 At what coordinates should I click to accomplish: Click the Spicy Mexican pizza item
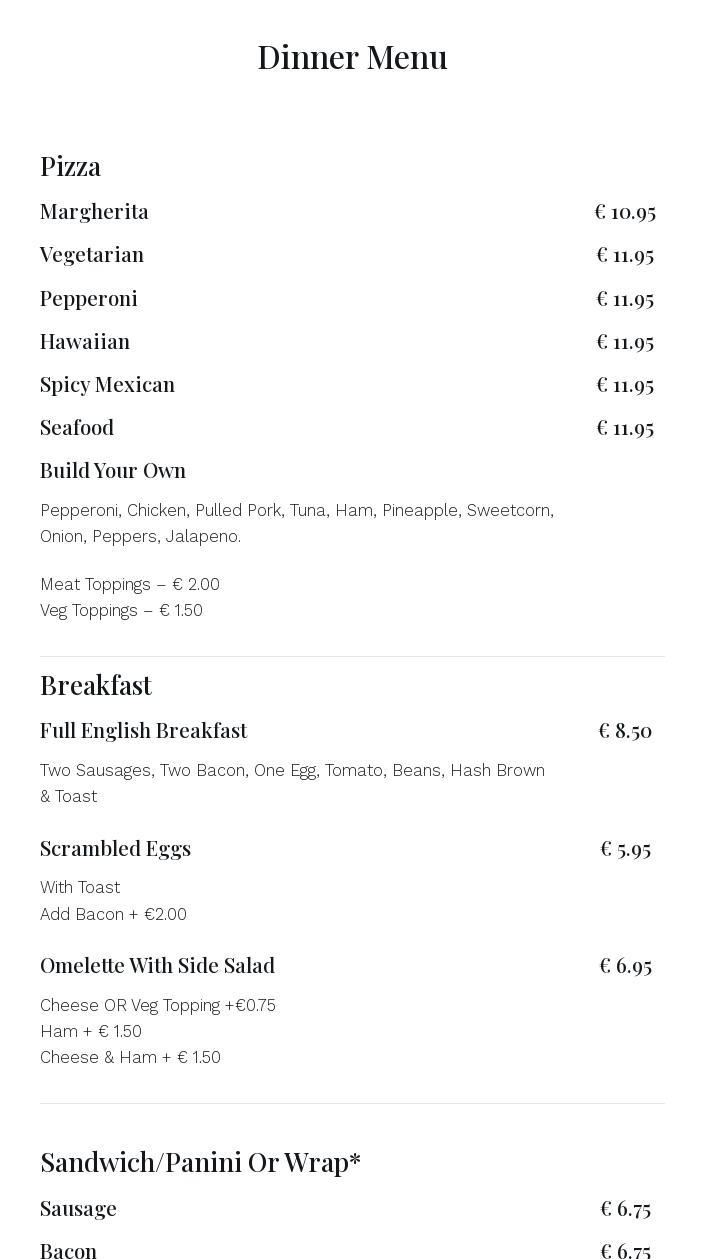pyautogui.click(x=107, y=385)
